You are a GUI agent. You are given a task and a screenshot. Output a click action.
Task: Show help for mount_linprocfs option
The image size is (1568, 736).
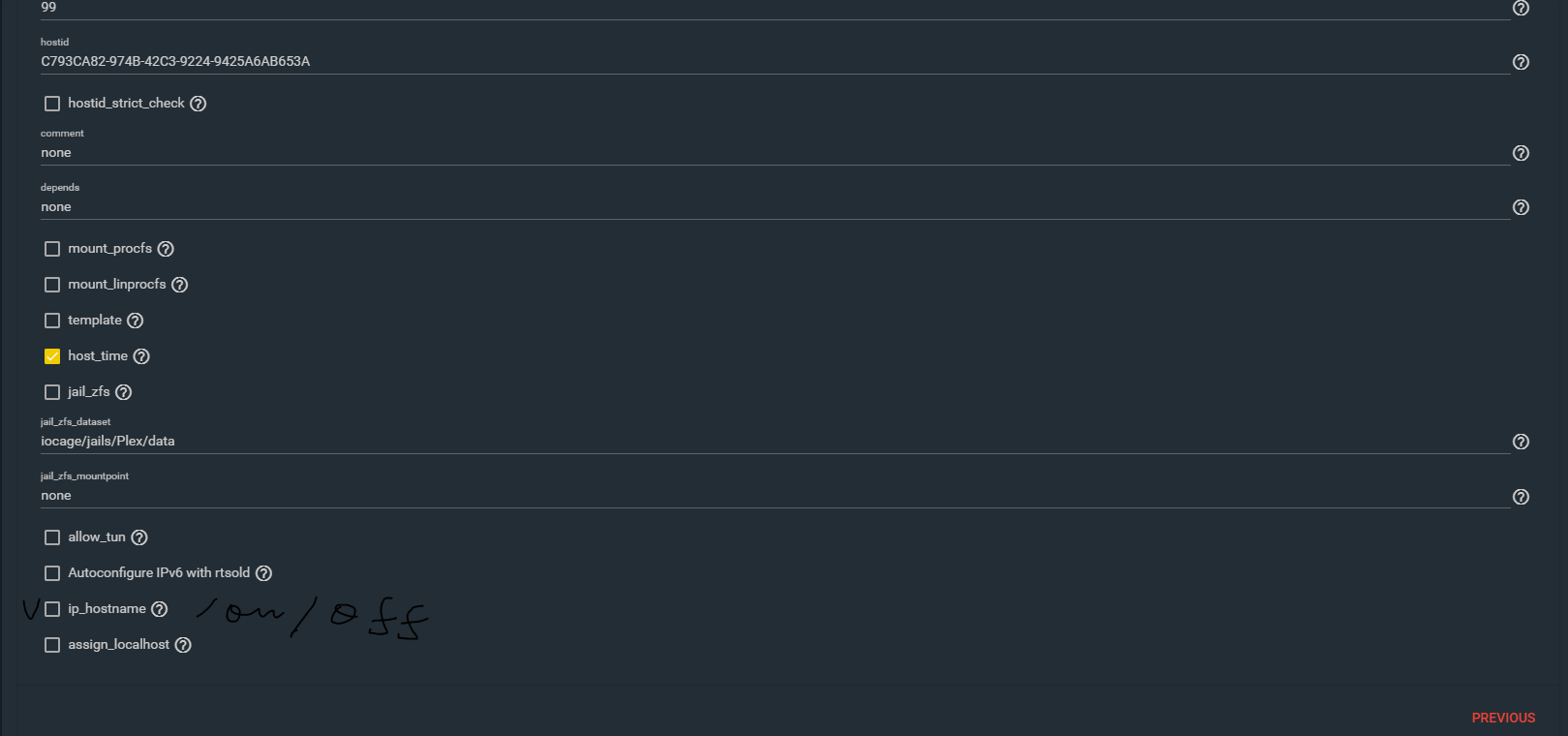tap(179, 285)
